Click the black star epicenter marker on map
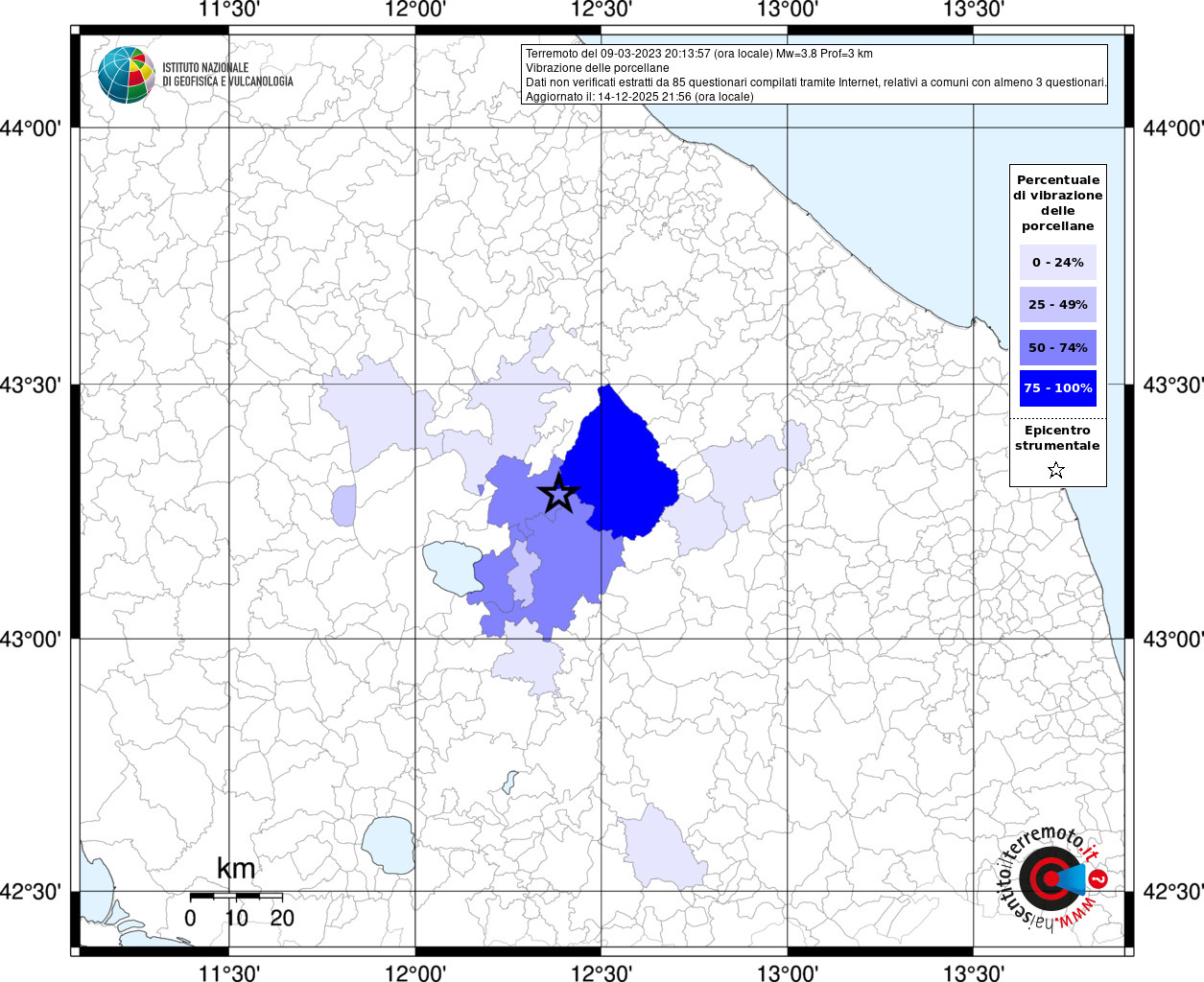The image size is (1204, 982). 558,495
